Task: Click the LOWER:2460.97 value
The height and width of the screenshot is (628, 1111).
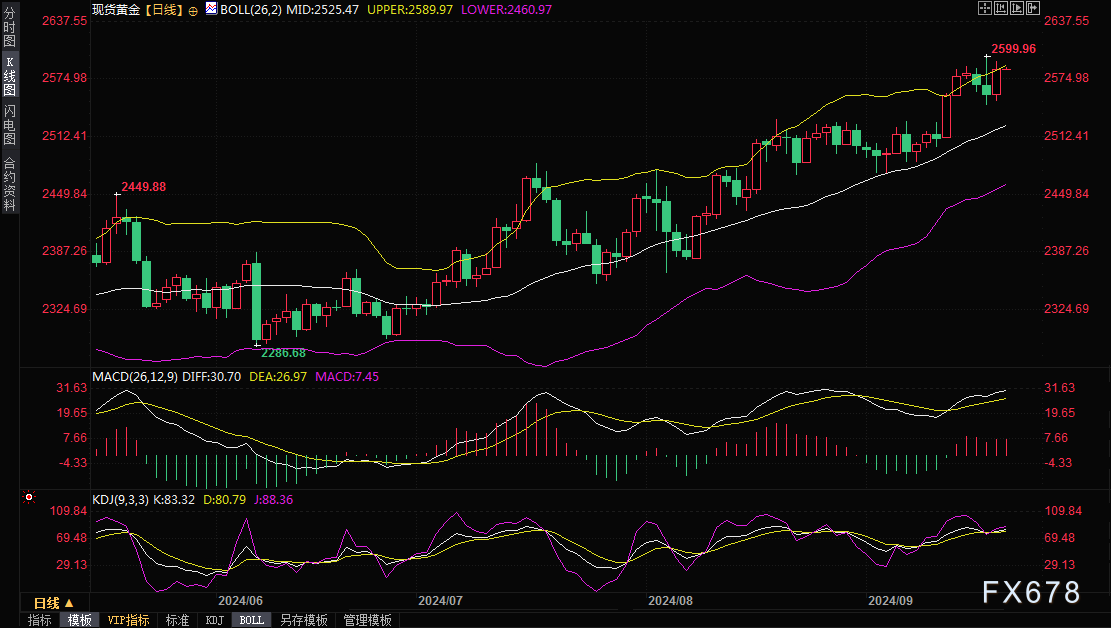Action: pyautogui.click(x=506, y=10)
